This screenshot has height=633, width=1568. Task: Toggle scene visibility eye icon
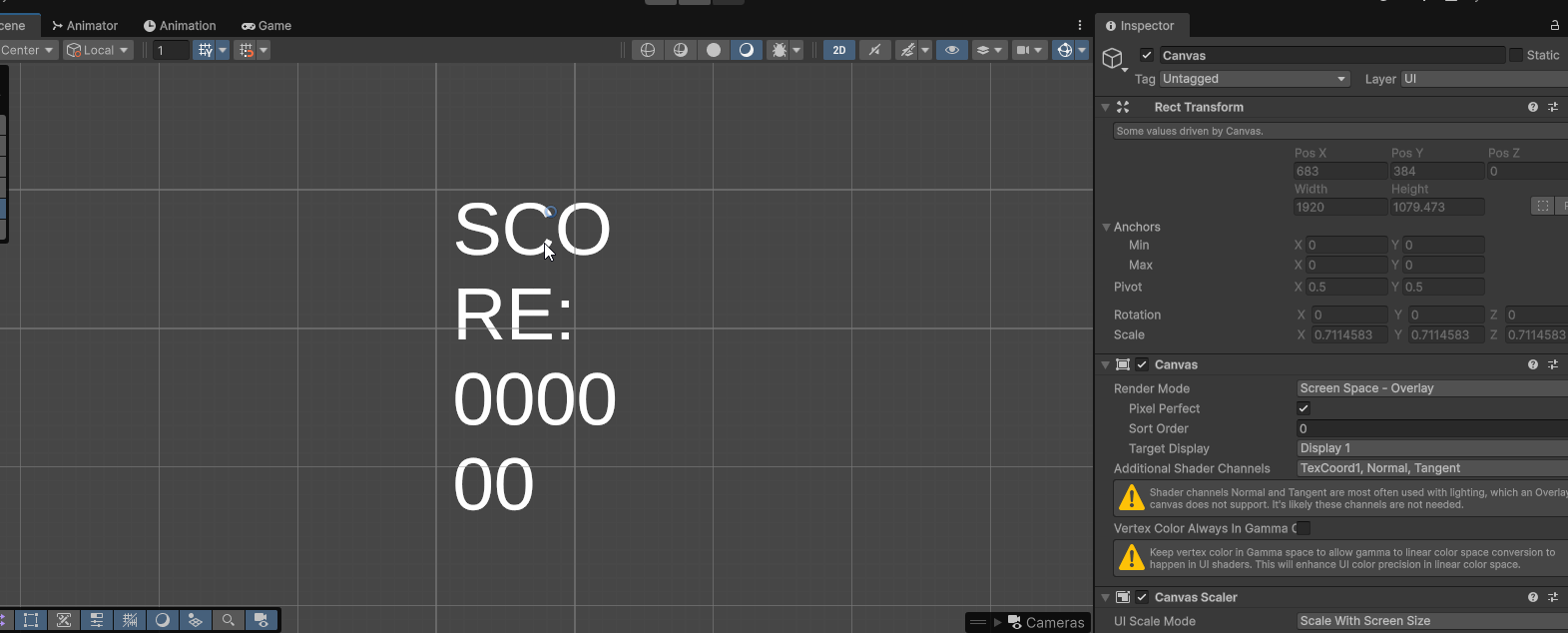(x=952, y=50)
